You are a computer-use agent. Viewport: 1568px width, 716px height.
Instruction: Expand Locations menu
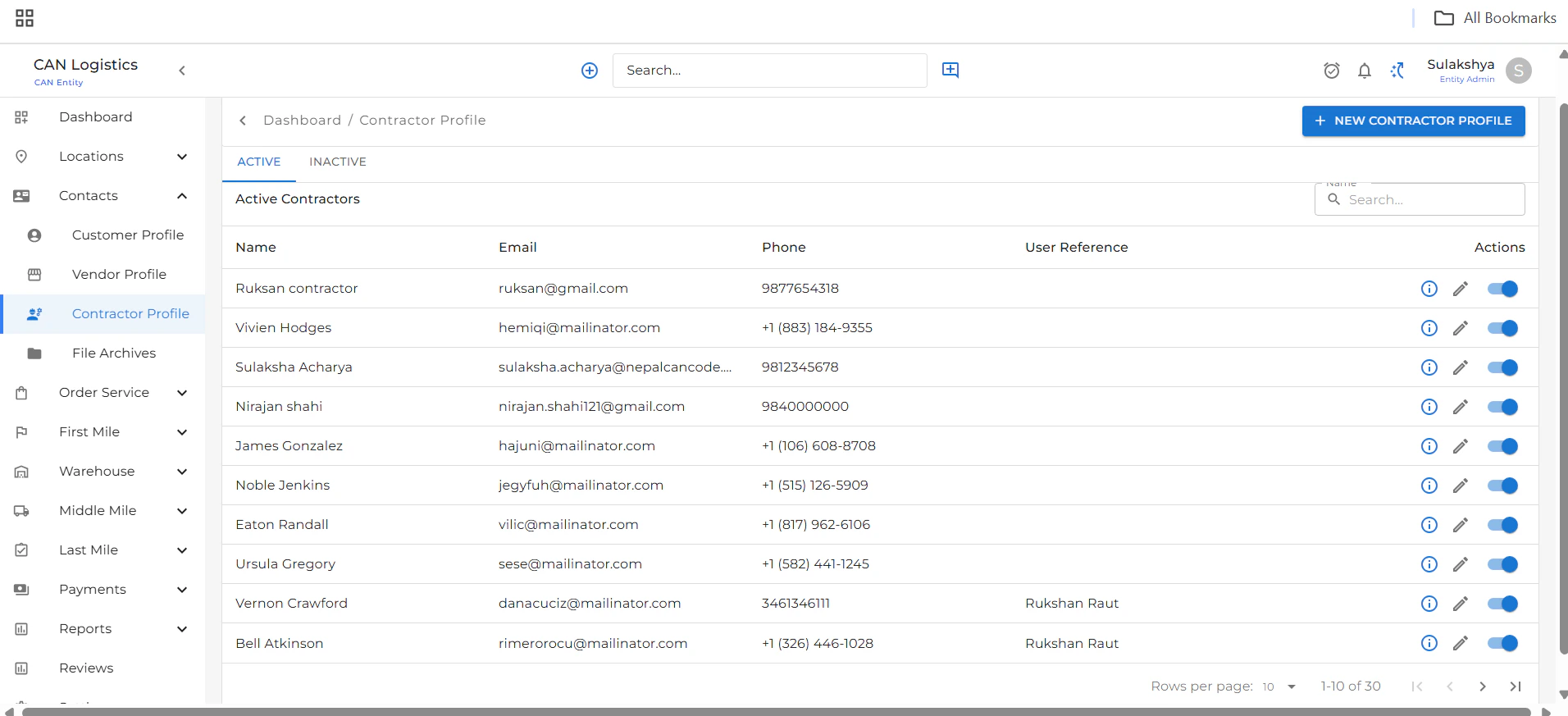[x=103, y=157]
